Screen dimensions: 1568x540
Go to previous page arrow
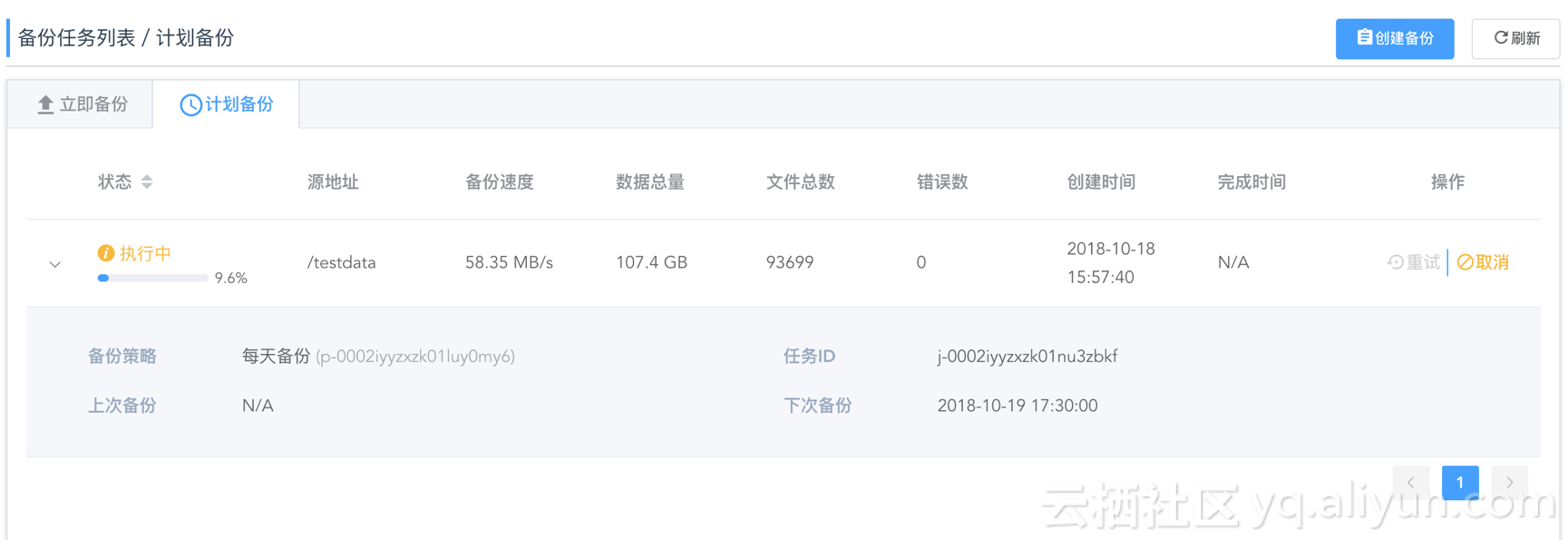[1411, 483]
